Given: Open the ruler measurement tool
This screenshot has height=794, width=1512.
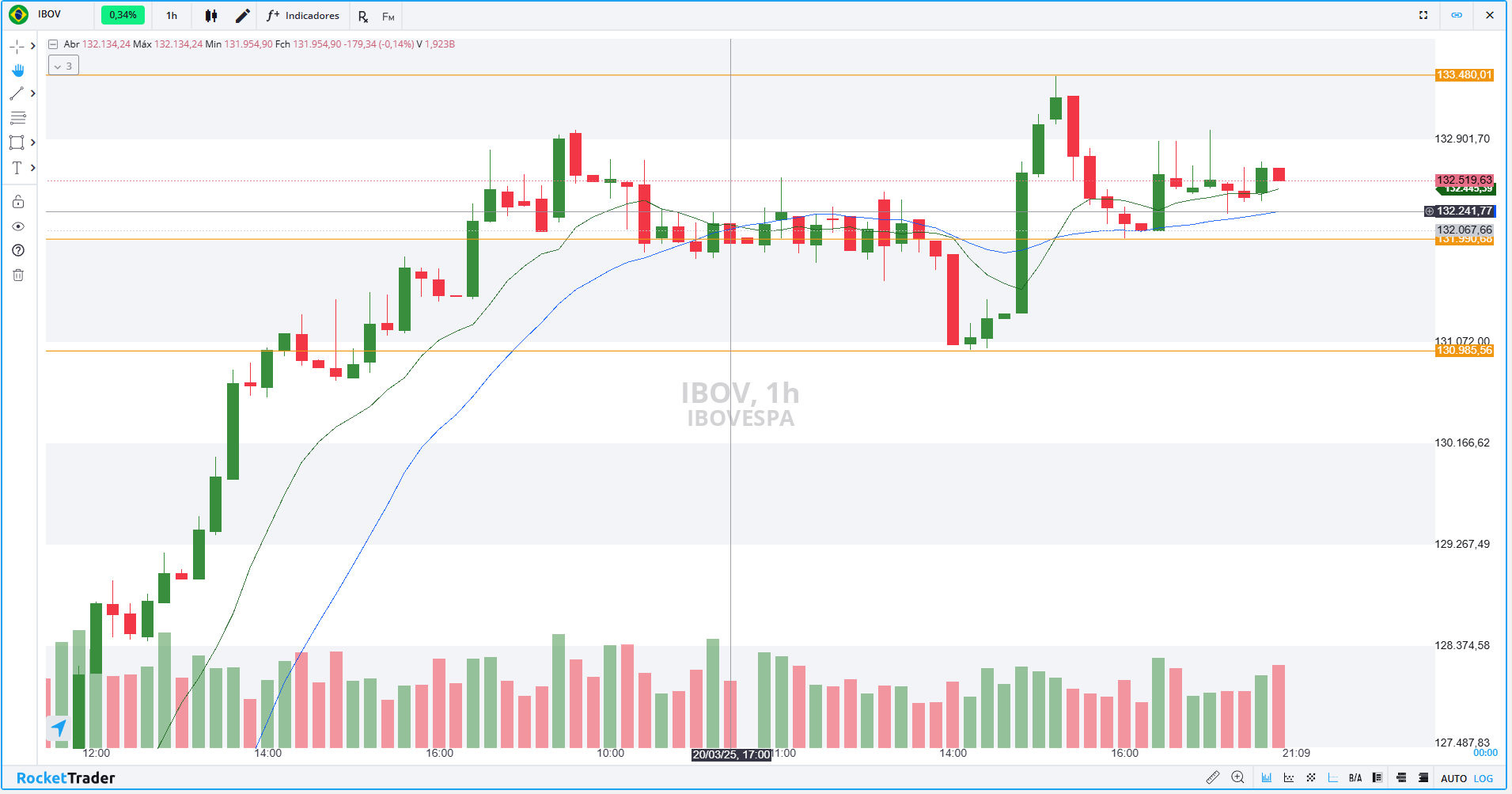Looking at the screenshot, I should (1212, 778).
